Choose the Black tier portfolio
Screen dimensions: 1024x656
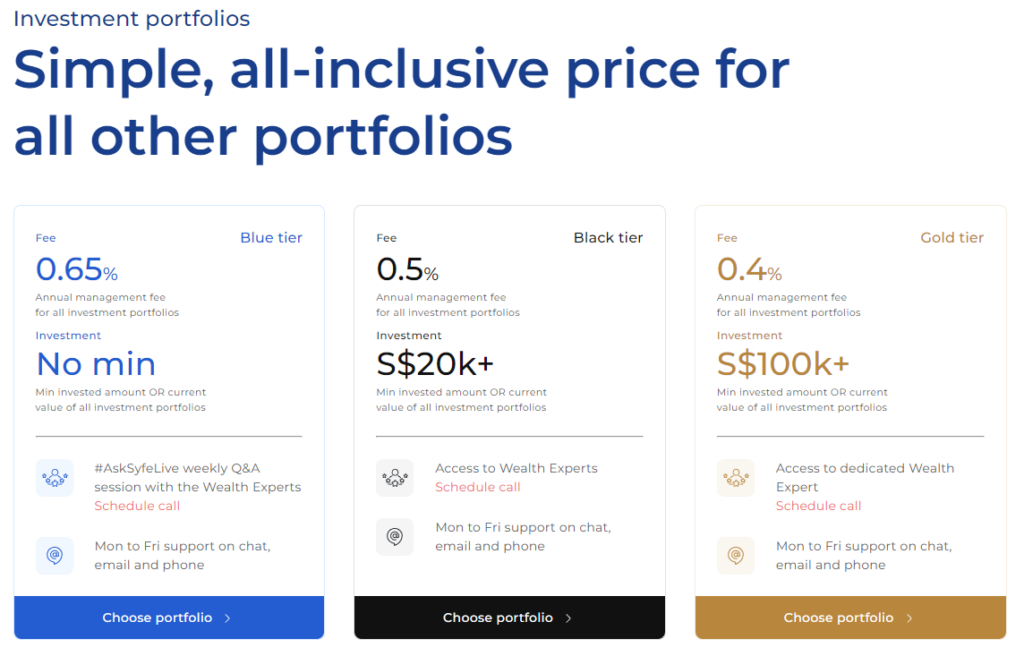pyautogui.click(x=509, y=617)
